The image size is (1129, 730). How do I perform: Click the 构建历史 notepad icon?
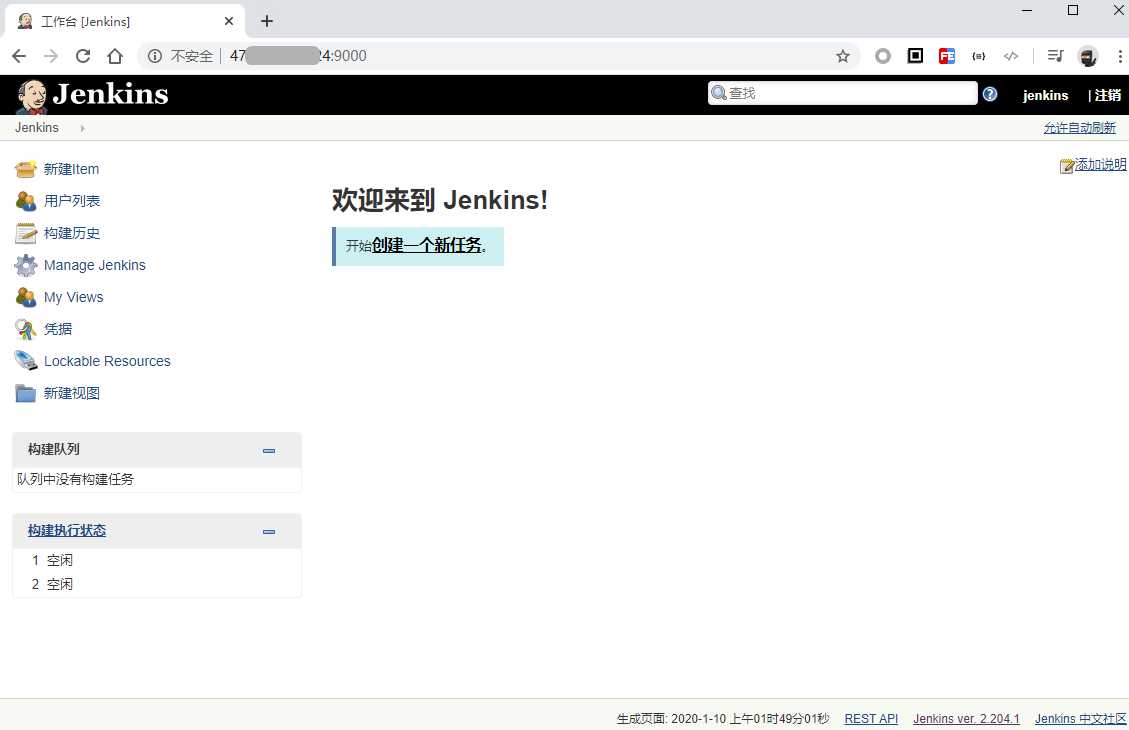click(25, 233)
